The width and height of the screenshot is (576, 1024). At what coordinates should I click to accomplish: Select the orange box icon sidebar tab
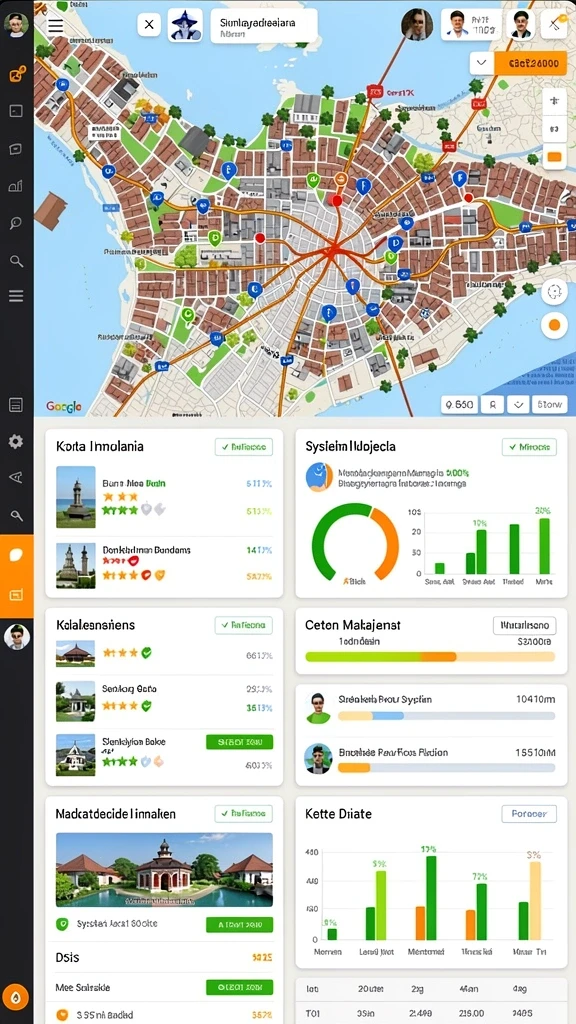pos(16,595)
